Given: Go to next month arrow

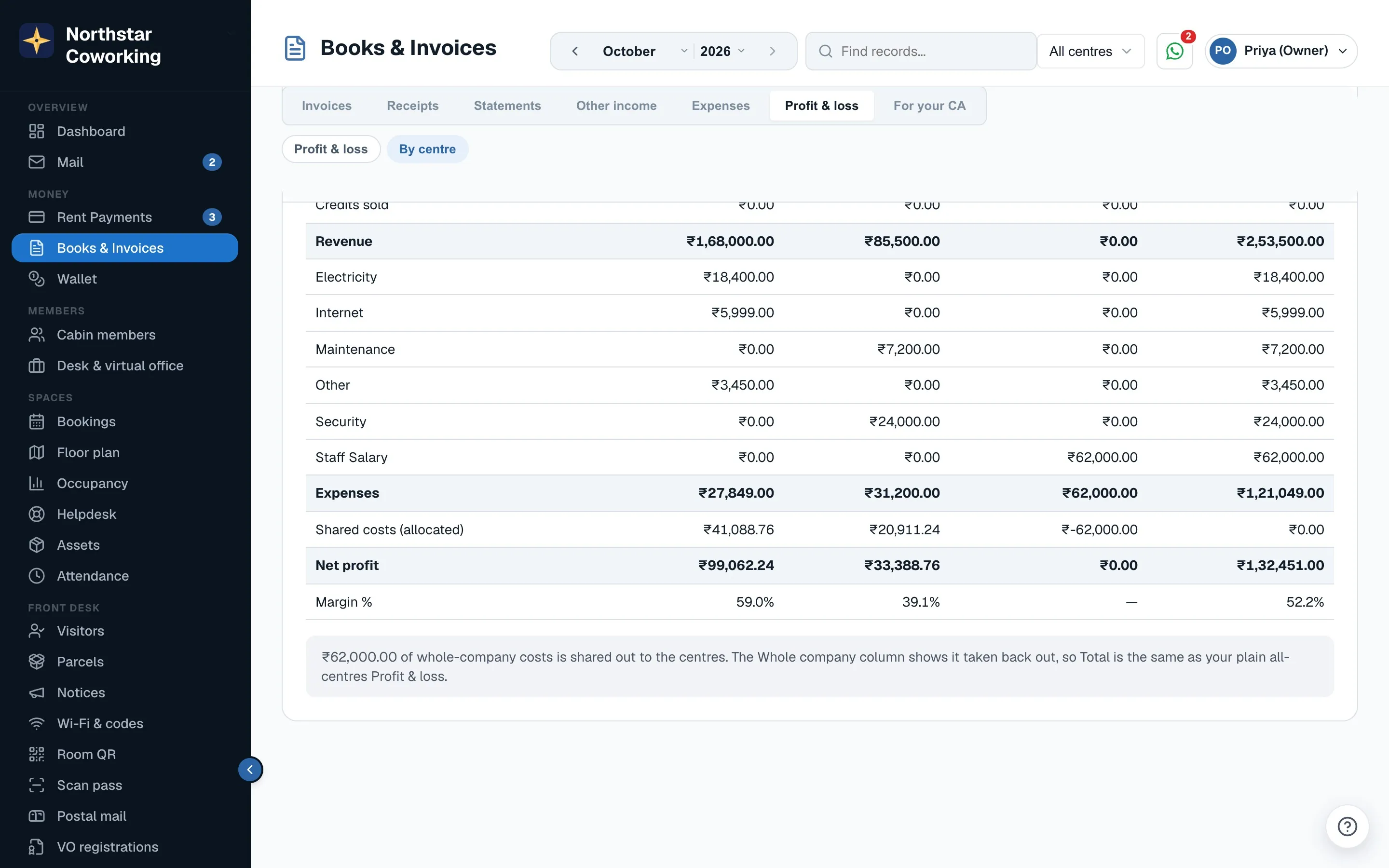Looking at the screenshot, I should [x=773, y=51].
